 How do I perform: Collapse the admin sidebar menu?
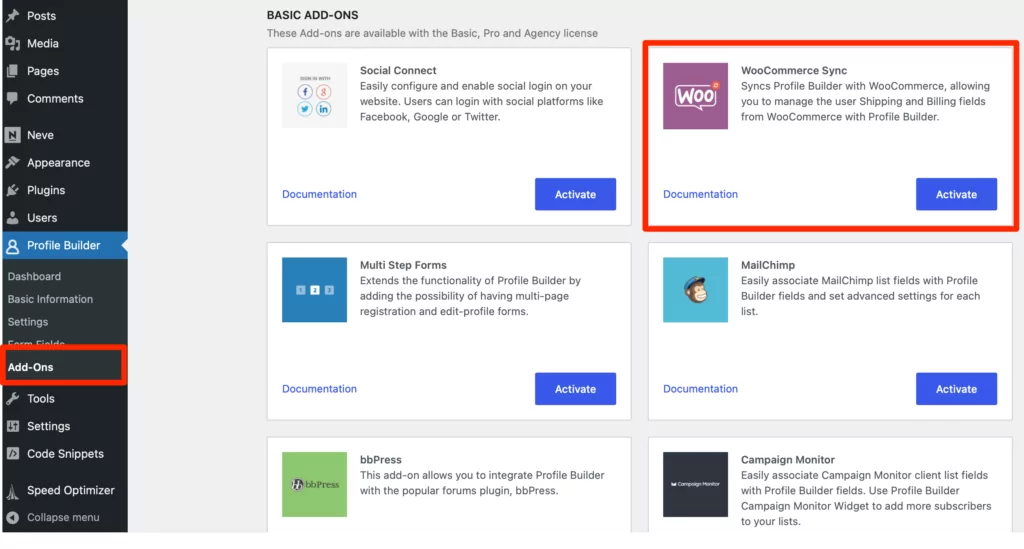pos(64,518)
